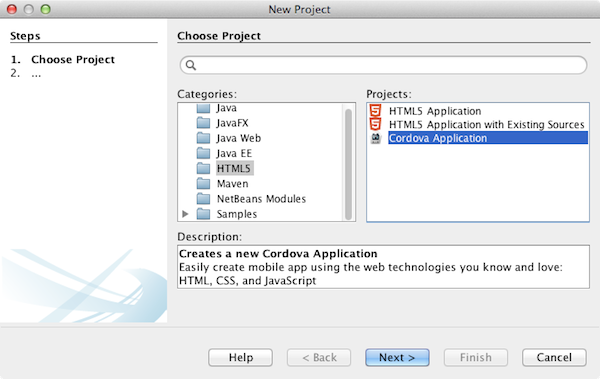Select the JavaFX category
This screenshot has height=379, width=600.
pyautogui.click(x=232, y=123)
